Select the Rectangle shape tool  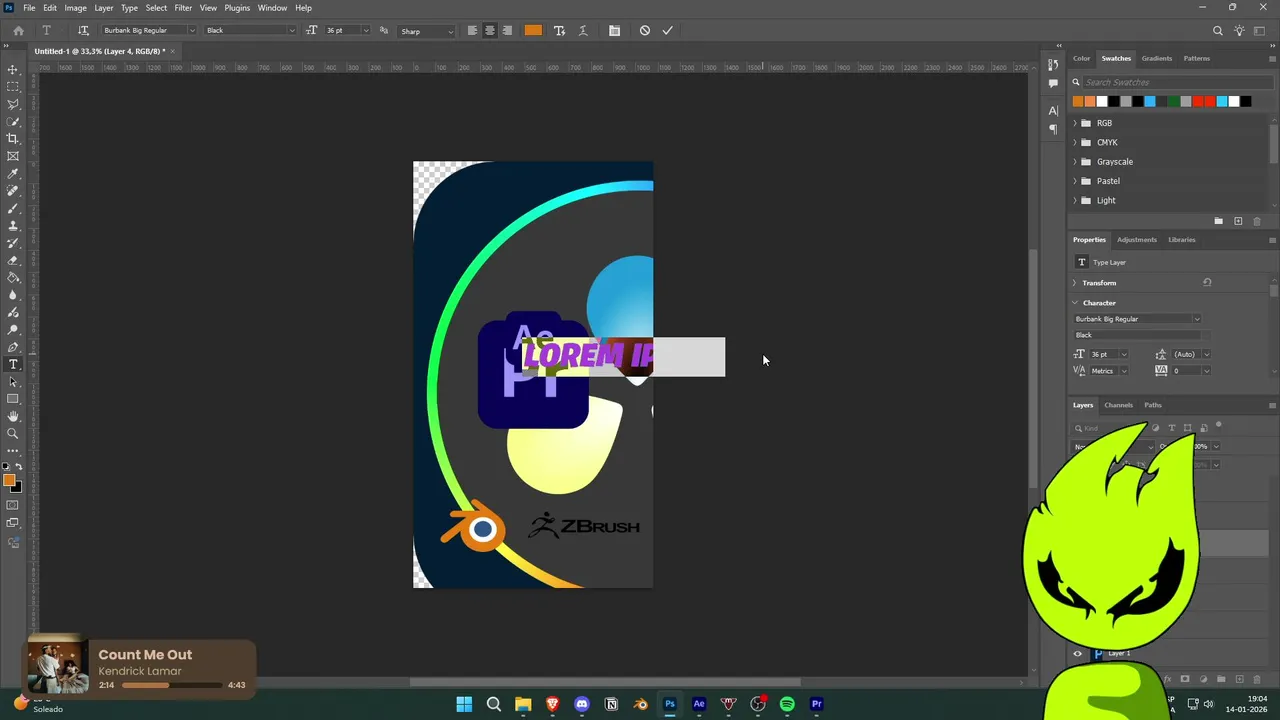13,399
